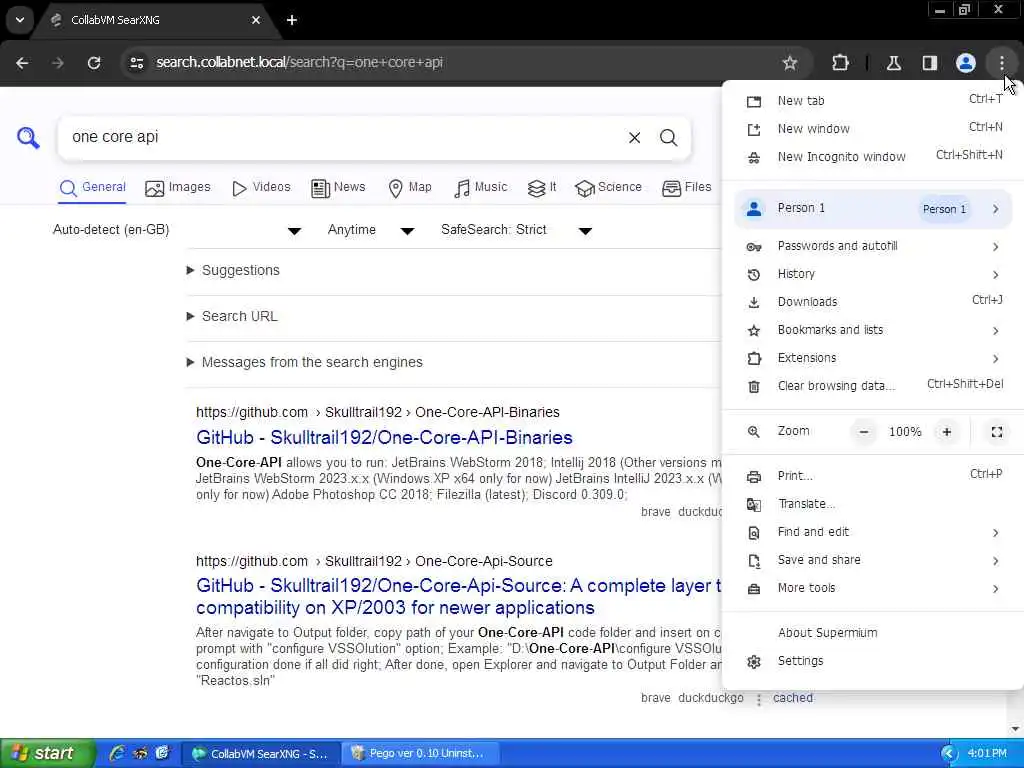Open the SafeSearch: Strict dropdown

tap(517, 230)
